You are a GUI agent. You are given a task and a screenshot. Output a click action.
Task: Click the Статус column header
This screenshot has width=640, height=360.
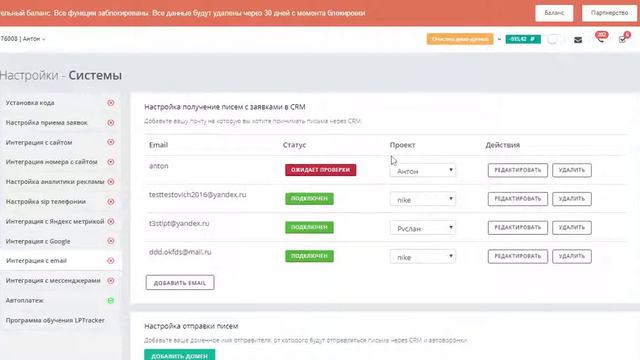pyautogui.click(x=294, y=145)
